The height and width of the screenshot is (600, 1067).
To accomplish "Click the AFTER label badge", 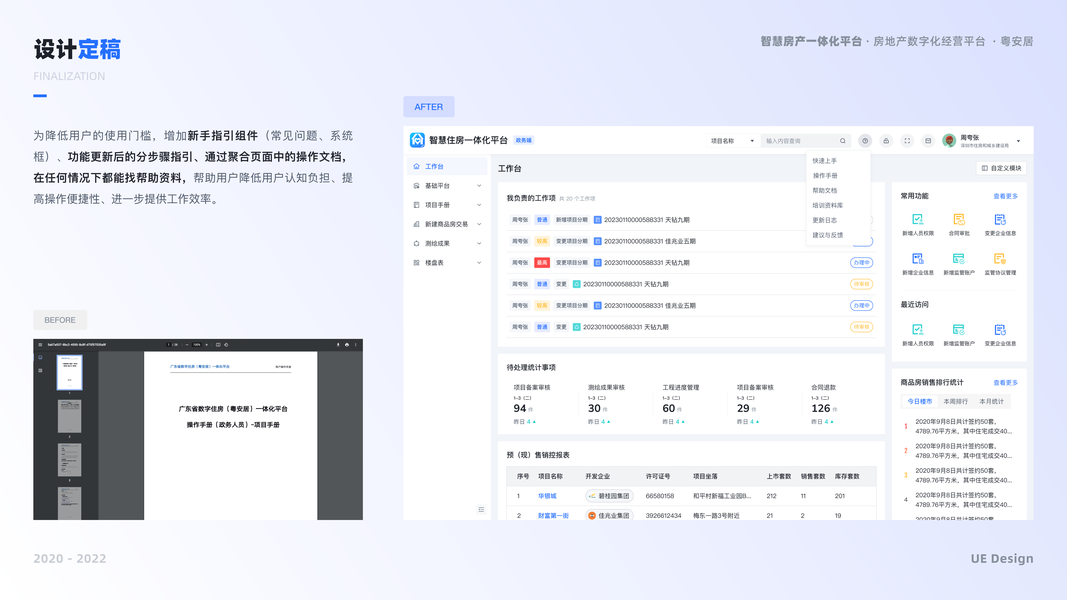I will tap(429, 107).
